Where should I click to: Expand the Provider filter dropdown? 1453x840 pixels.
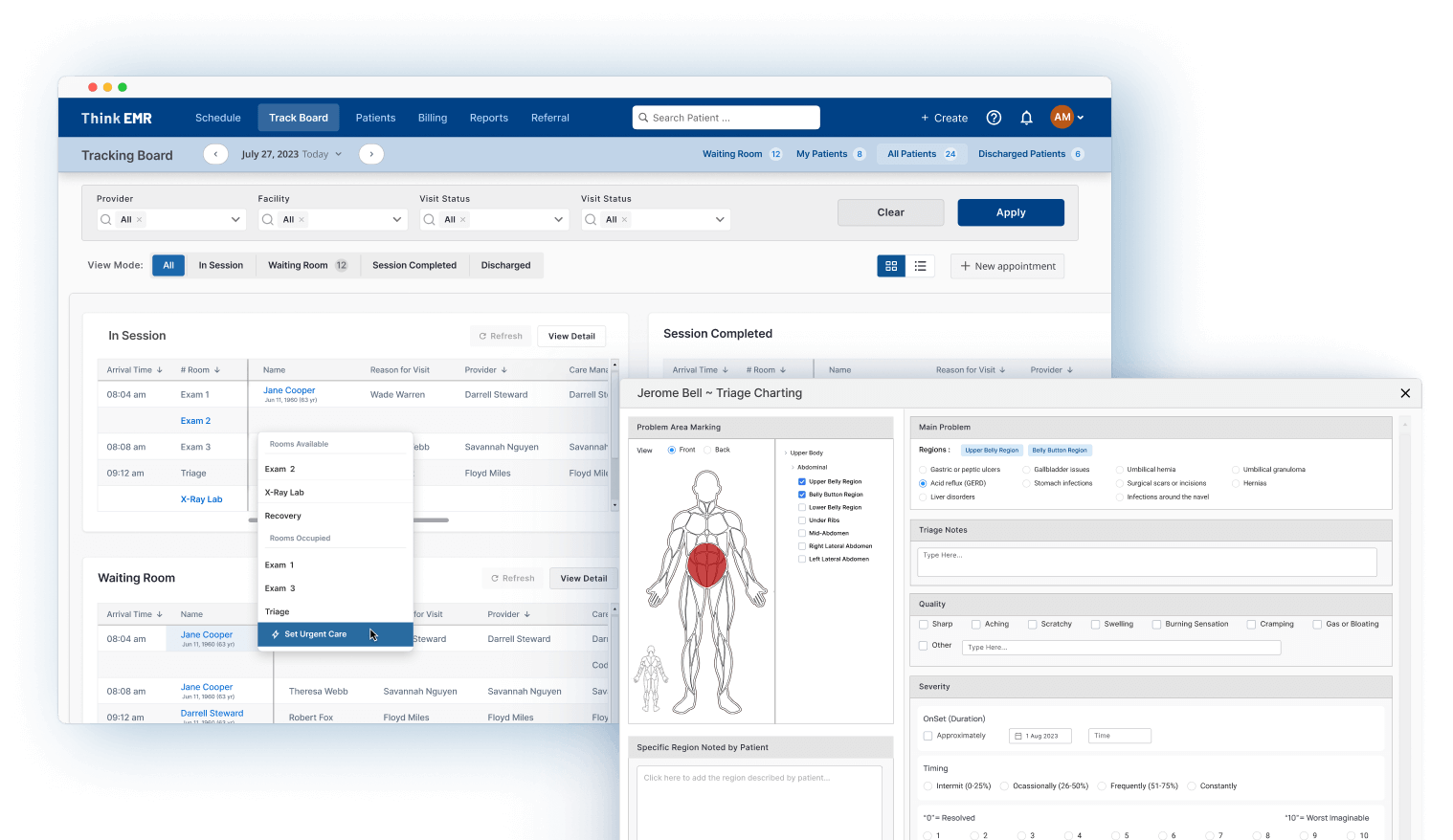pyautogui.click(x=235, y=220)
